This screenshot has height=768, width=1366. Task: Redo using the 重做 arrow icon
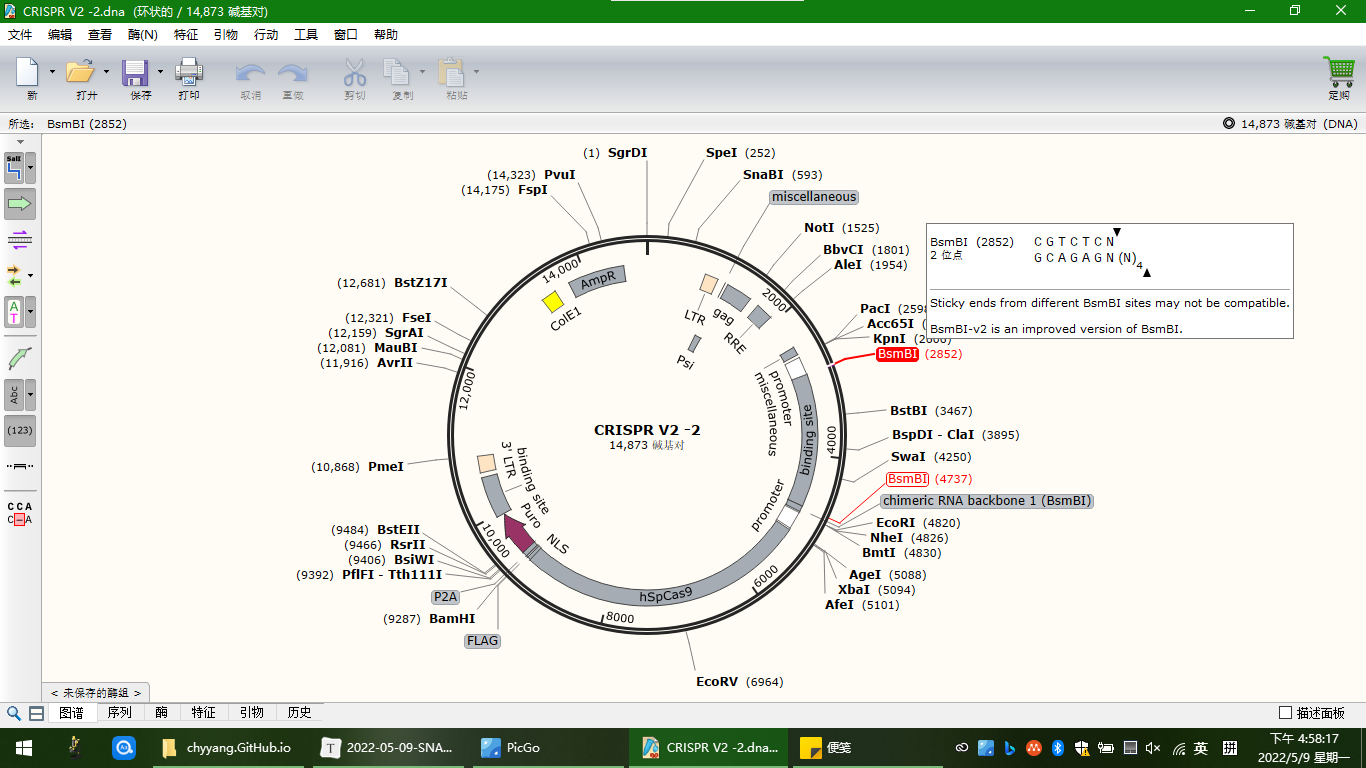(293, 72)
